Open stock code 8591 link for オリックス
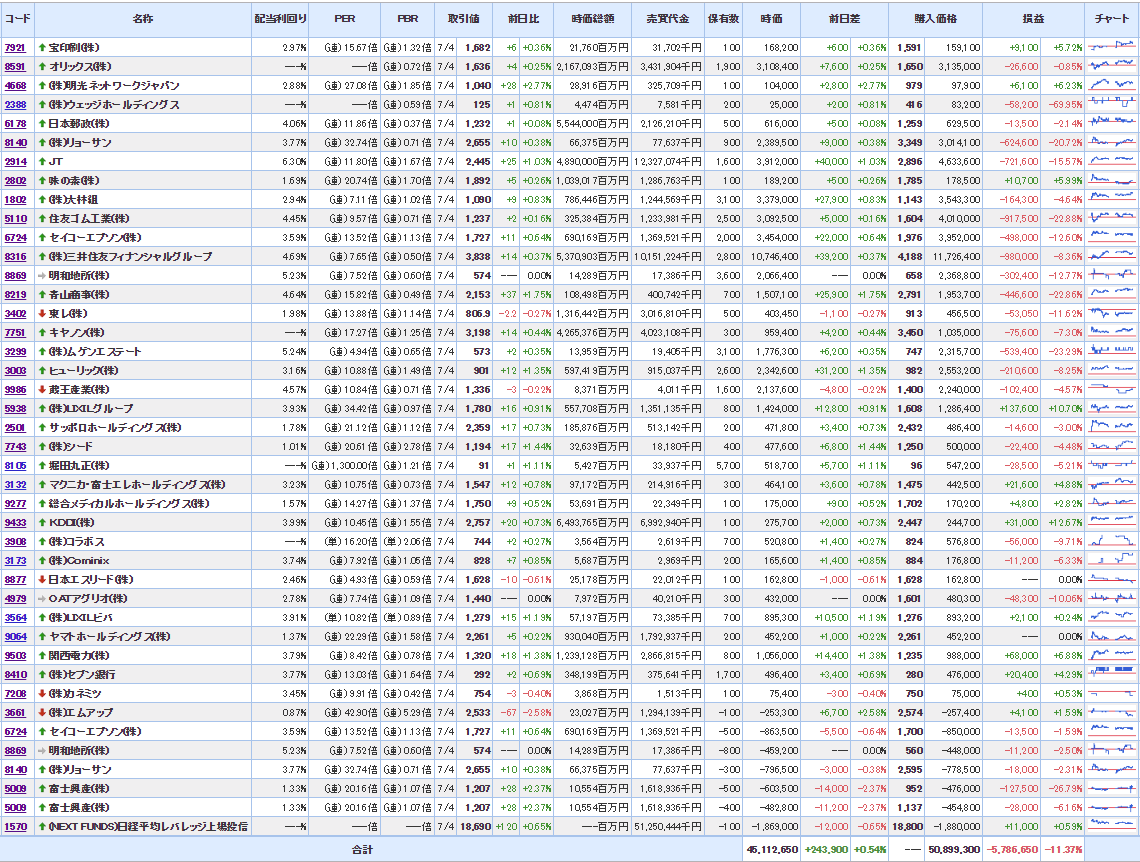Viewport: 1140px width, 862px height. (15, 67)
